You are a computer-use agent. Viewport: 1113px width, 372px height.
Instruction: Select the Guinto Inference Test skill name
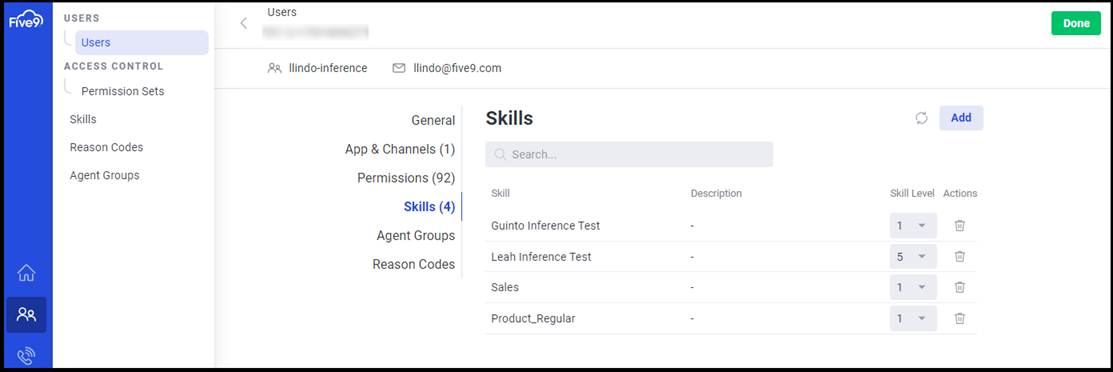[x=546, y=226]
